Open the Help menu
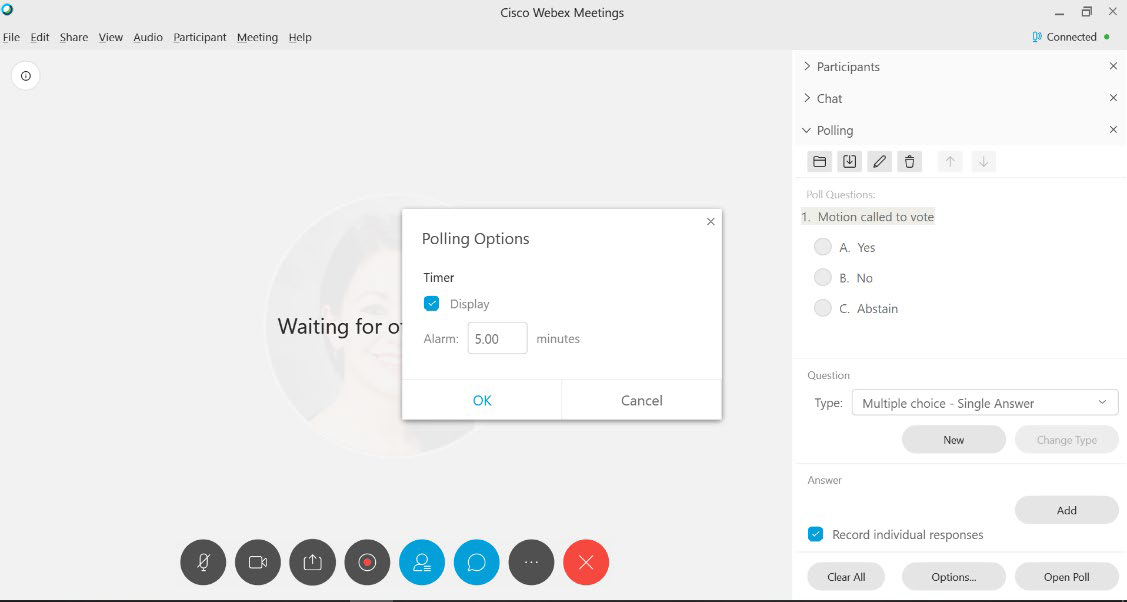Screen dimensions: 1127x602 (300, 37)
